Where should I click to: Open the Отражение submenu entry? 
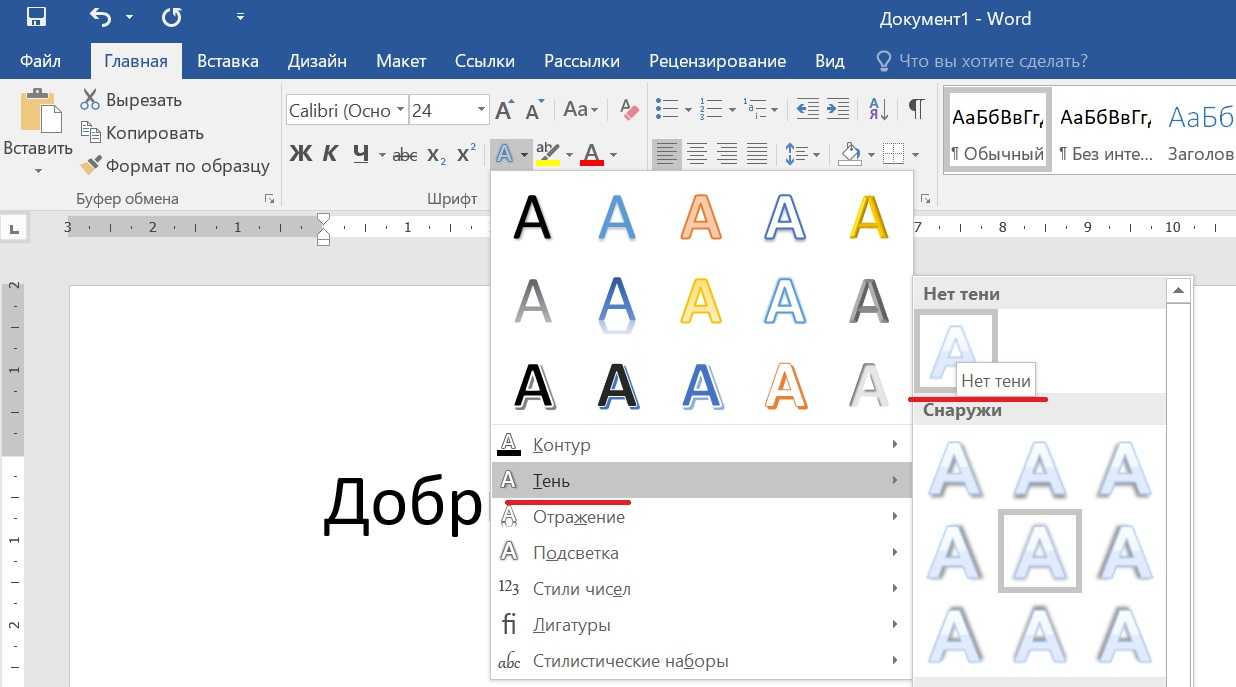click(701, 516)
